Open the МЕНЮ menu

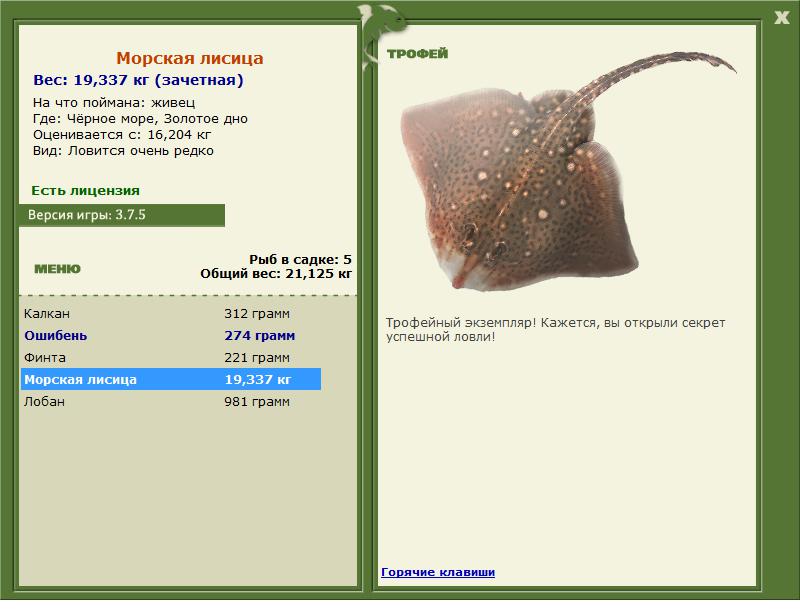click(57, 269)
